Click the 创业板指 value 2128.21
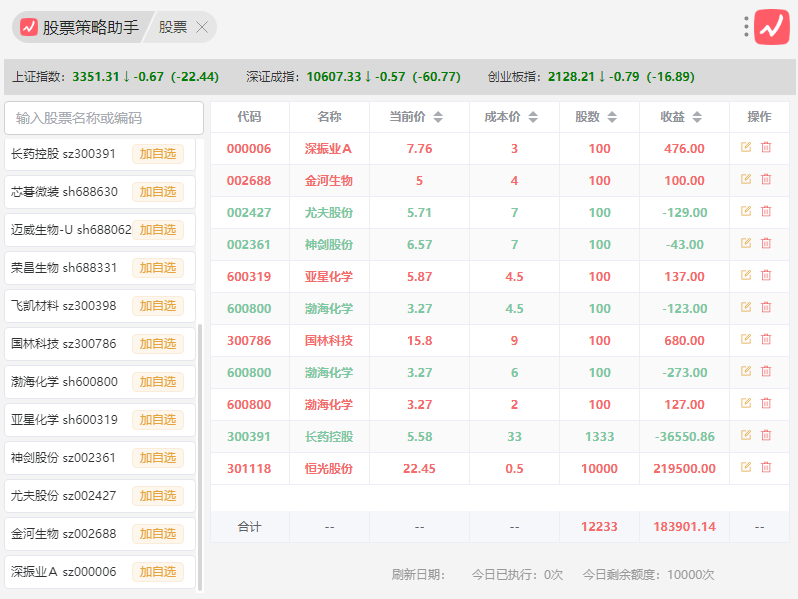Screen dimensions: 798x599 (571, 77)
